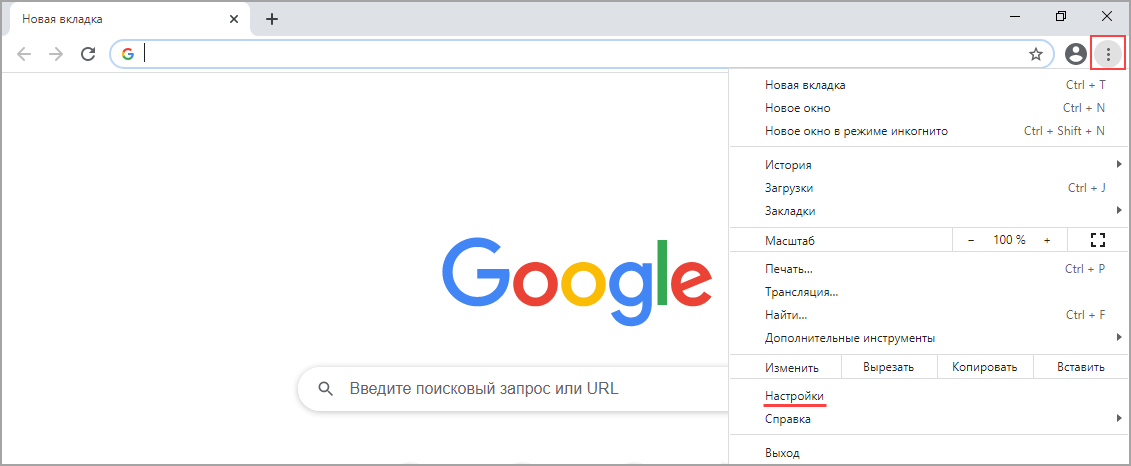Screen dimensions: 1131x466
Task: Open Настройки from the menu
Action: pyautogui.click(x=794, y=397)
